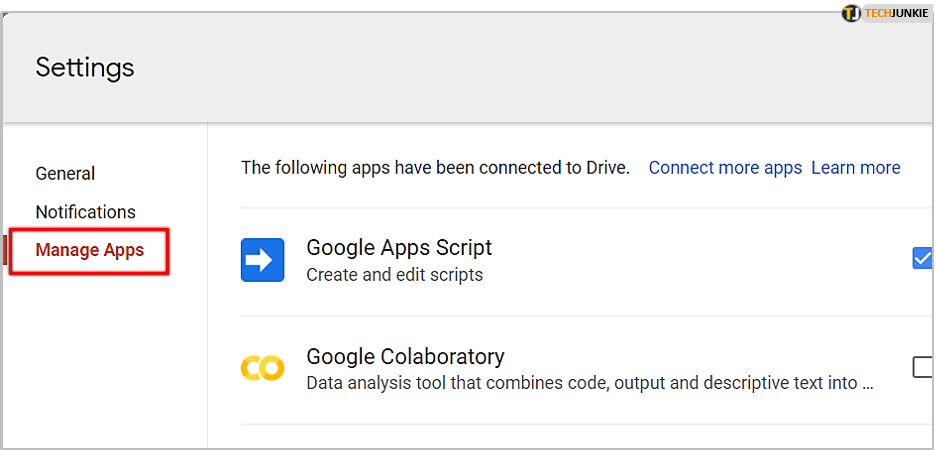Click the Google Colaboratory CO logo icon
Image resolution: width=937 pixels, height=450 pixels.
(262, 368)
